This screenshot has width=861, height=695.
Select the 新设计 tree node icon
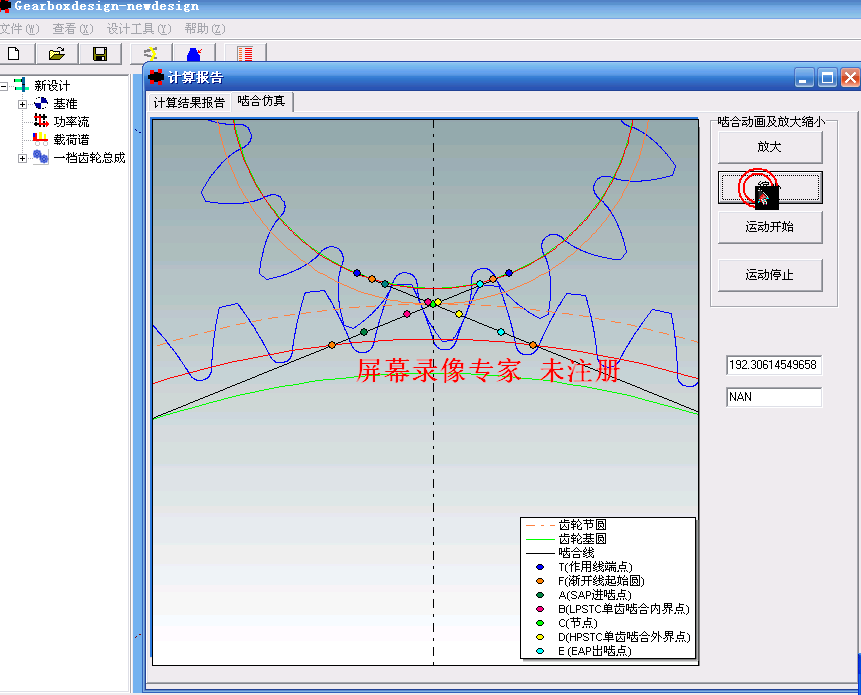tap(21, 85)
